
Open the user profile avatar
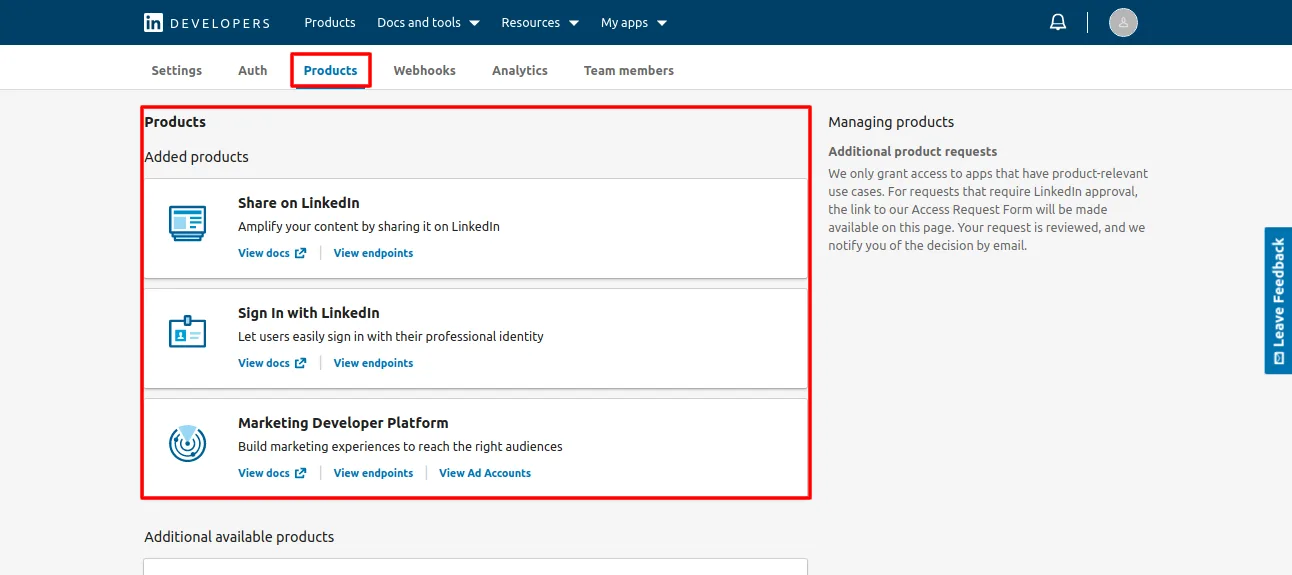point(1123,22)
